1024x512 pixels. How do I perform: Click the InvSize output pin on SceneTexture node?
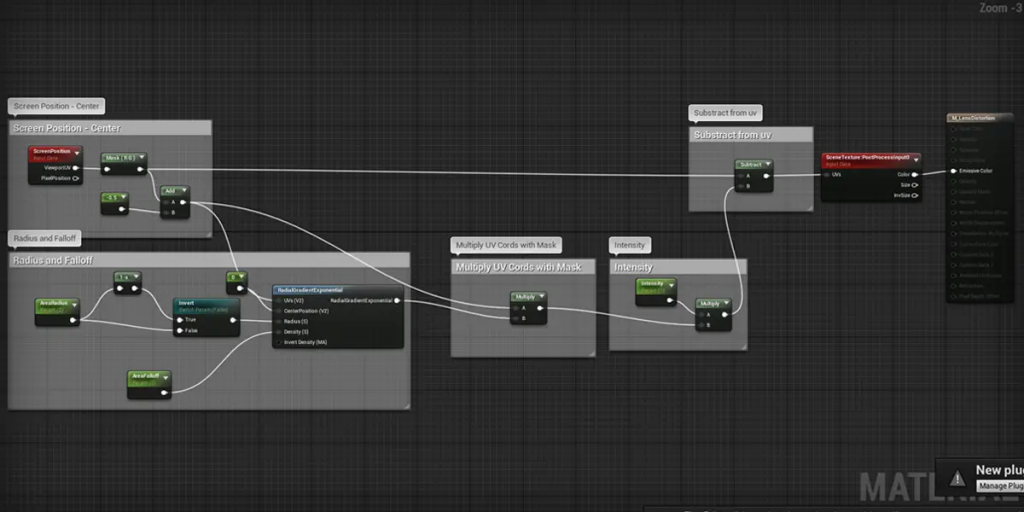914,195
